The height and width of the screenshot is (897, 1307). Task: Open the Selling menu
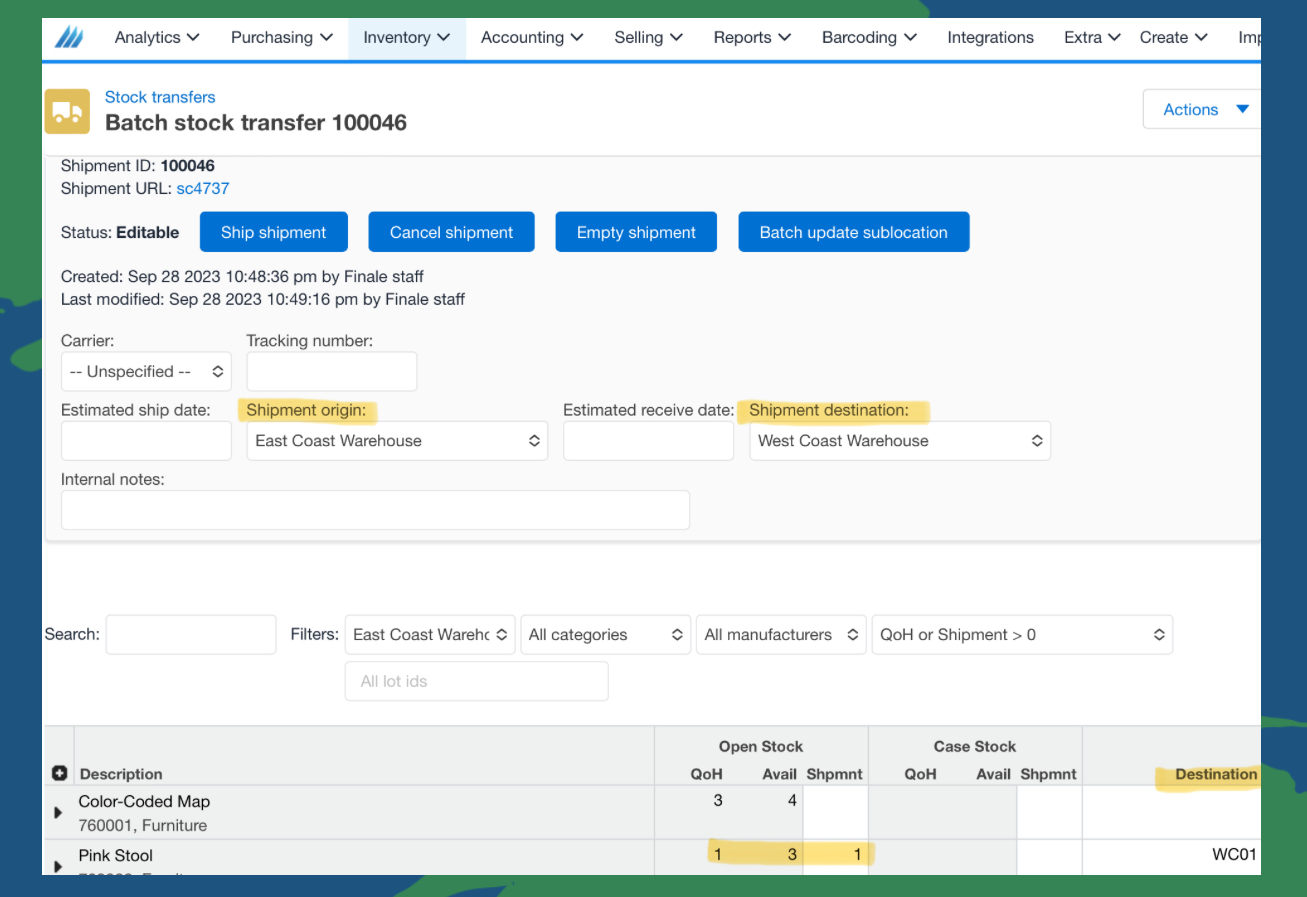pos(649,37)
